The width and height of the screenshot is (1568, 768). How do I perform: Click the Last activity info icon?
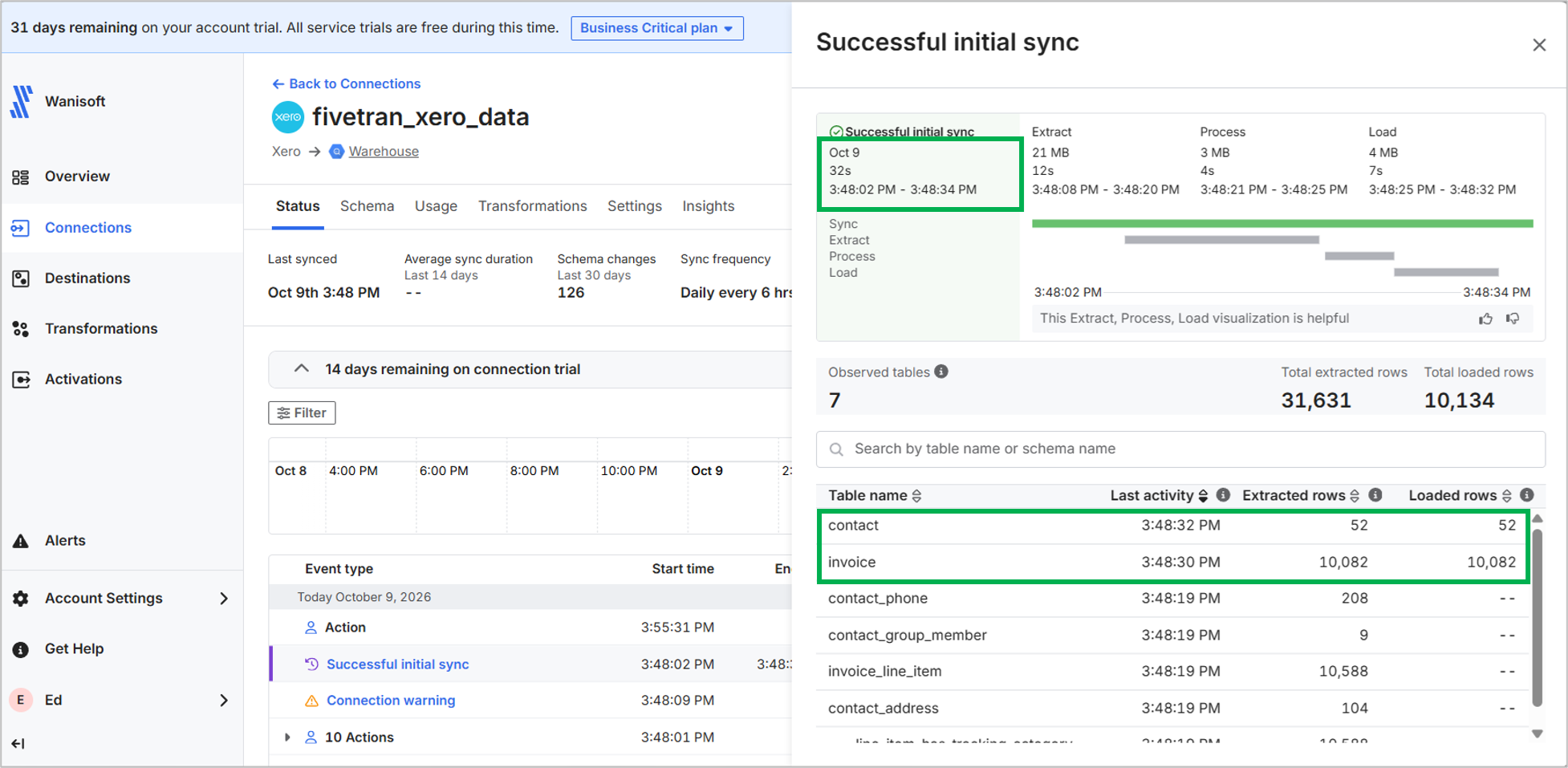tap(1223, 495)
